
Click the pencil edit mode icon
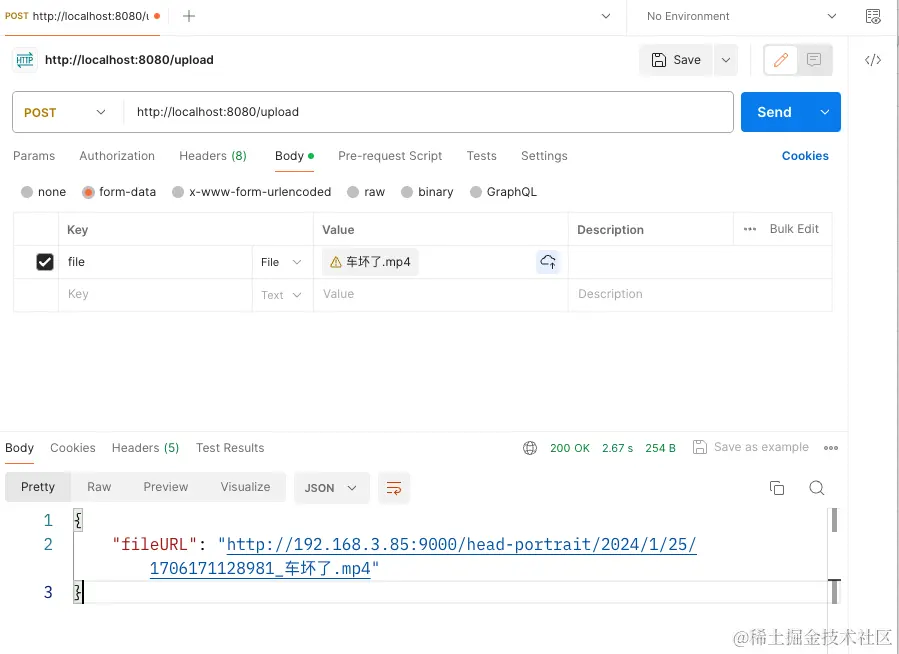tap(781, 60)
